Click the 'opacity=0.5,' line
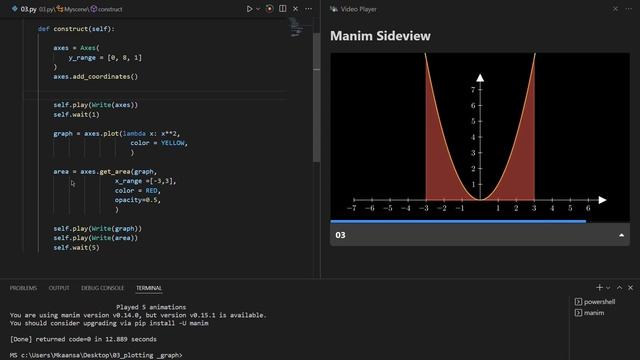The image size is (640, 360). (x=138, y=200)
